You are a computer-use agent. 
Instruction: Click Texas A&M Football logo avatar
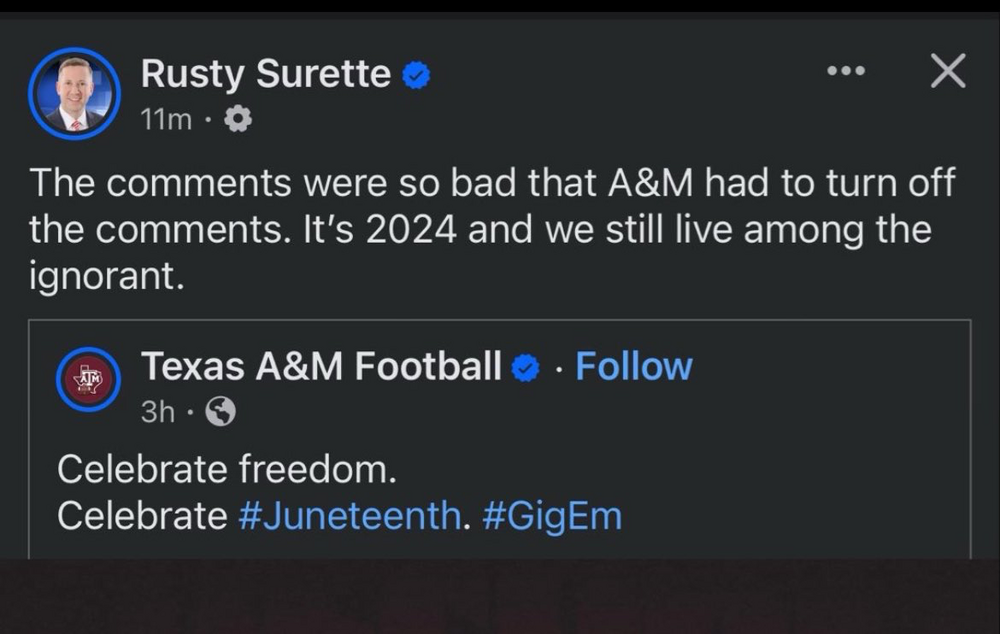coord(89,379)
